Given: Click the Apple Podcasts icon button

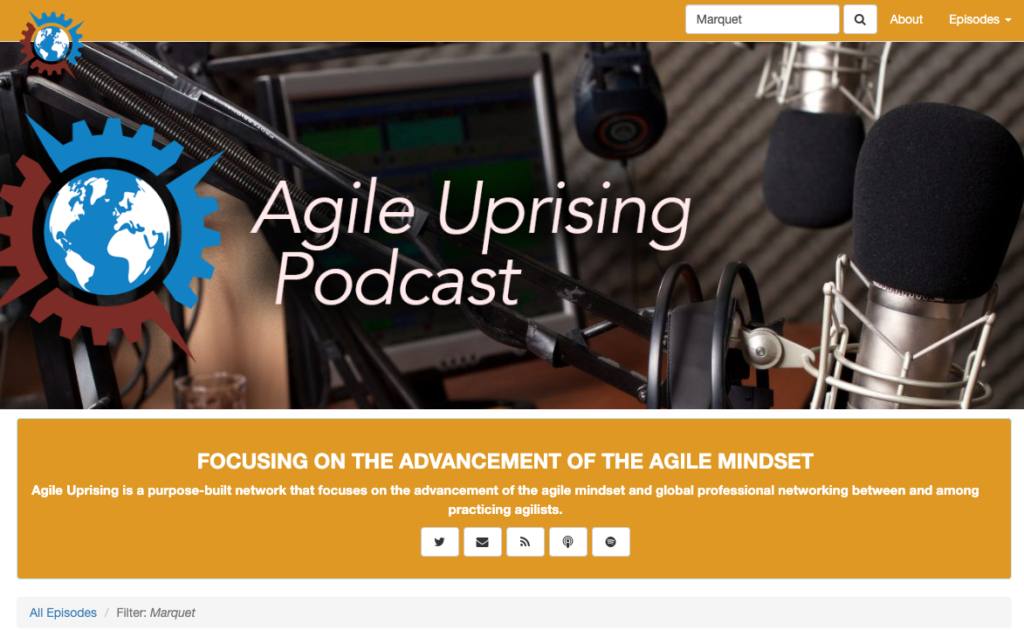Looking at the screenshot, I should click(x=568, y=542).
